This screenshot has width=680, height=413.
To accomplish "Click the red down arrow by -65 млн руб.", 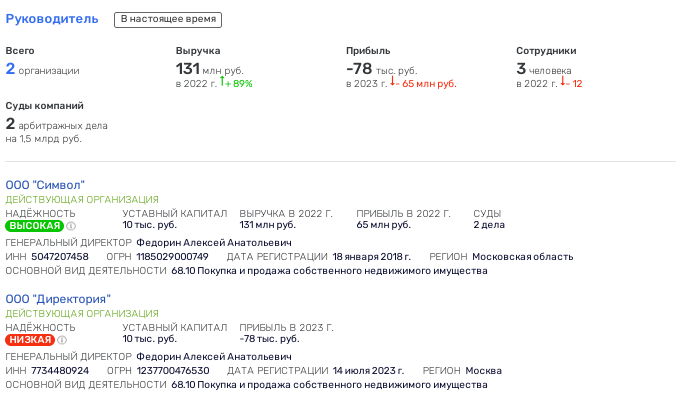I will [392, 81].
